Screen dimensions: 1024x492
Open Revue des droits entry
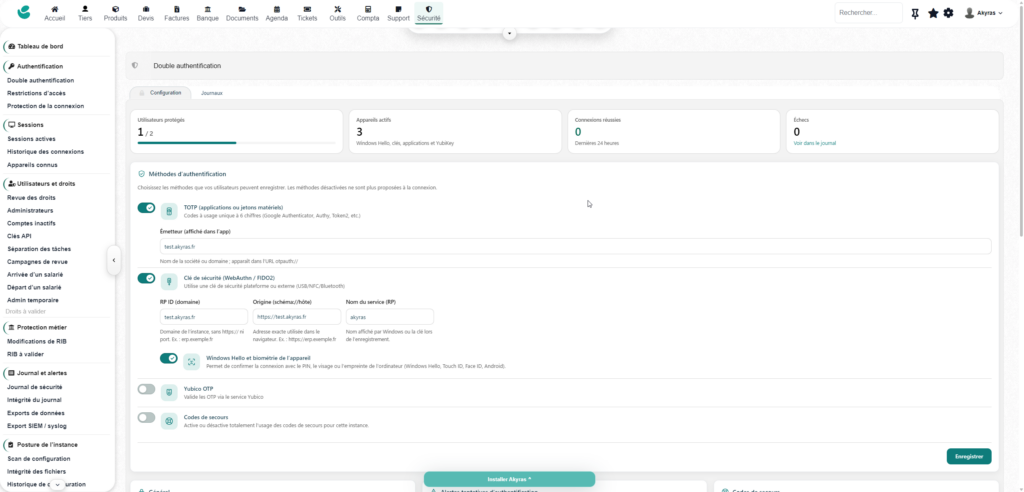(x=31, y=197)
